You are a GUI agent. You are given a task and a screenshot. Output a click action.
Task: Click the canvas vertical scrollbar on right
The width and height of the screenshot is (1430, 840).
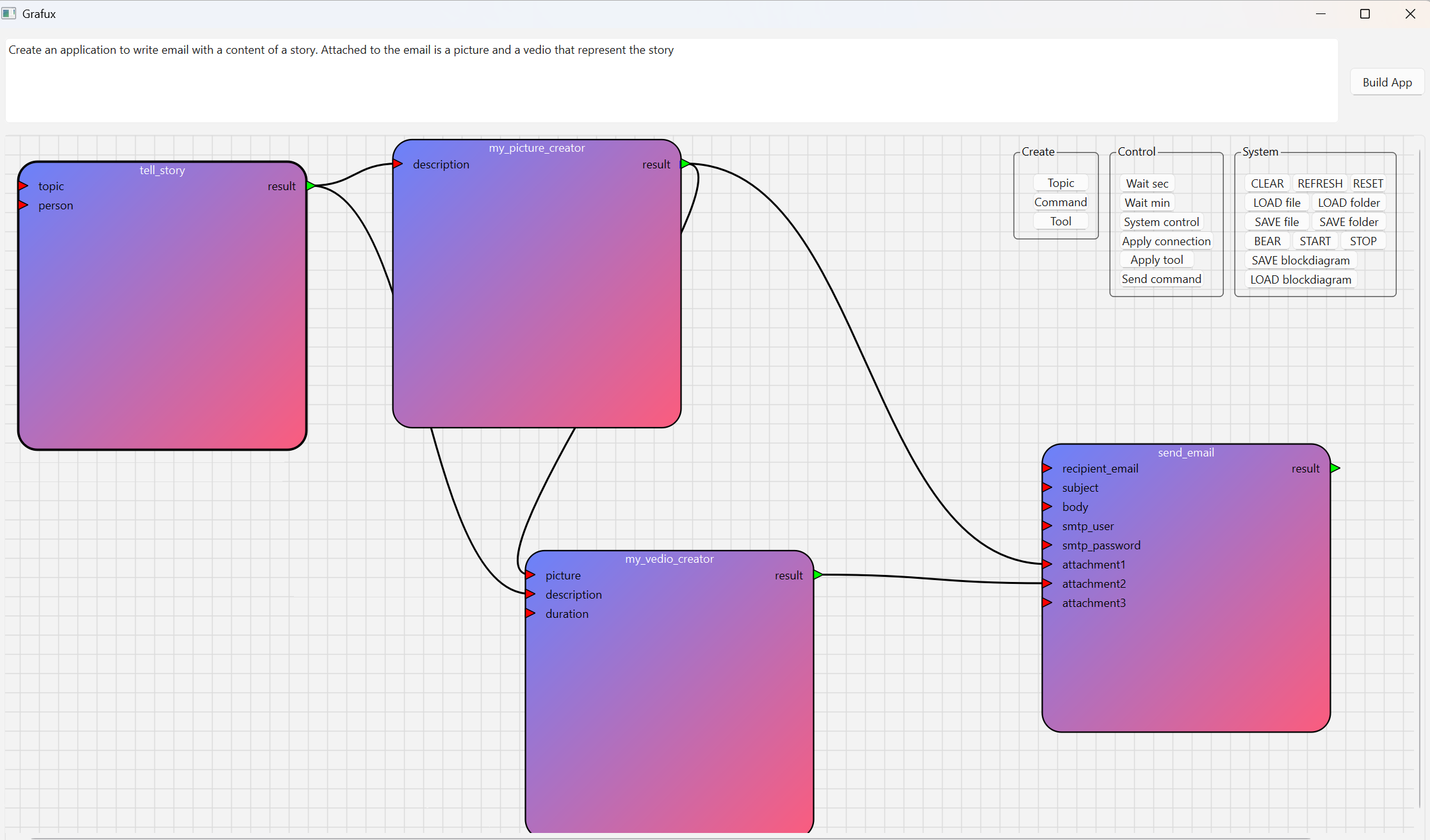point(1420,480)
